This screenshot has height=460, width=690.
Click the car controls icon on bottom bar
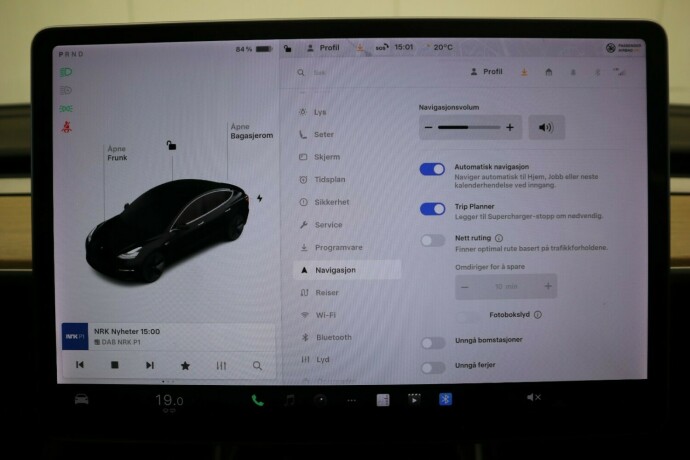pyautogui.click(x=81, y=400)
